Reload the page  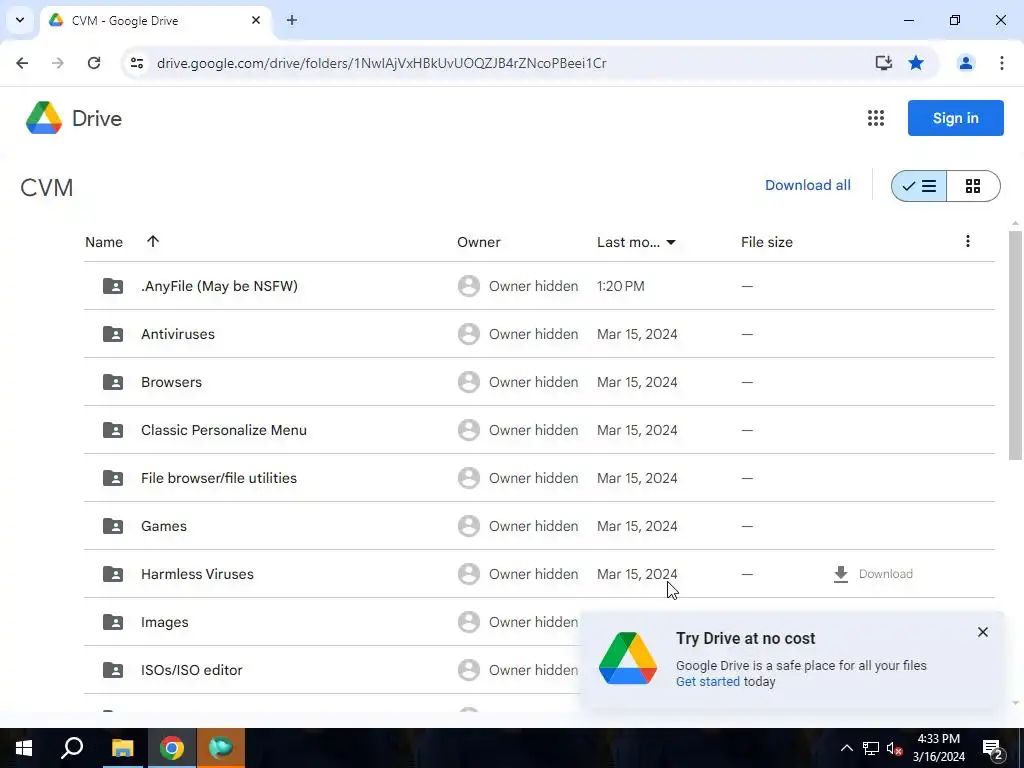coord(94,63)
